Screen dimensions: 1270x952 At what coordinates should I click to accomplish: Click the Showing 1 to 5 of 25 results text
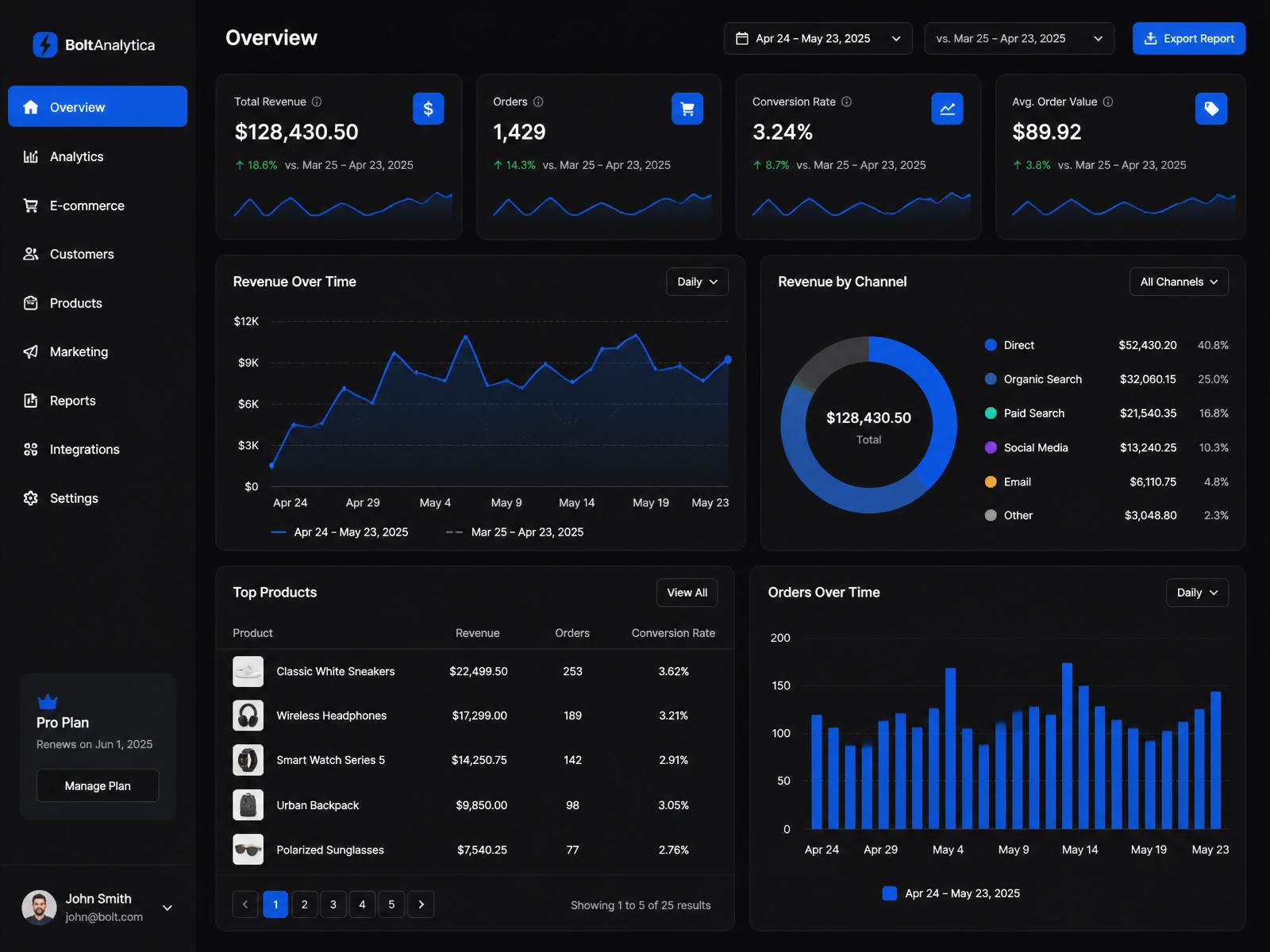click(641, 905)
